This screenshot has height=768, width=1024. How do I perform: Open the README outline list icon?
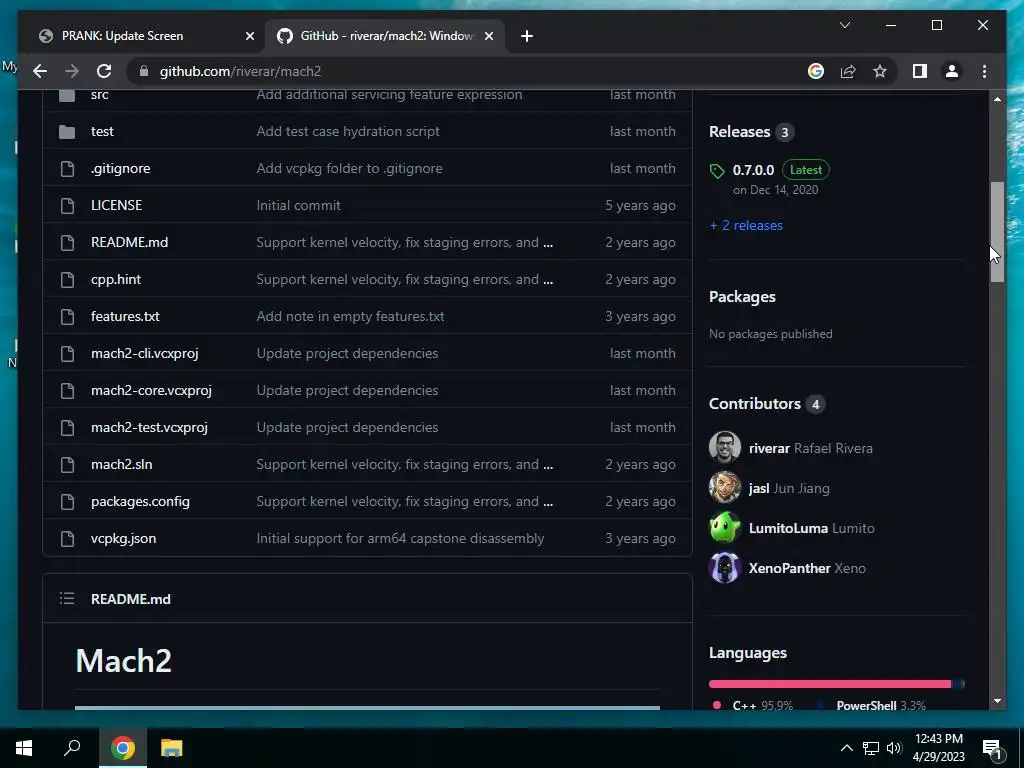67,598
